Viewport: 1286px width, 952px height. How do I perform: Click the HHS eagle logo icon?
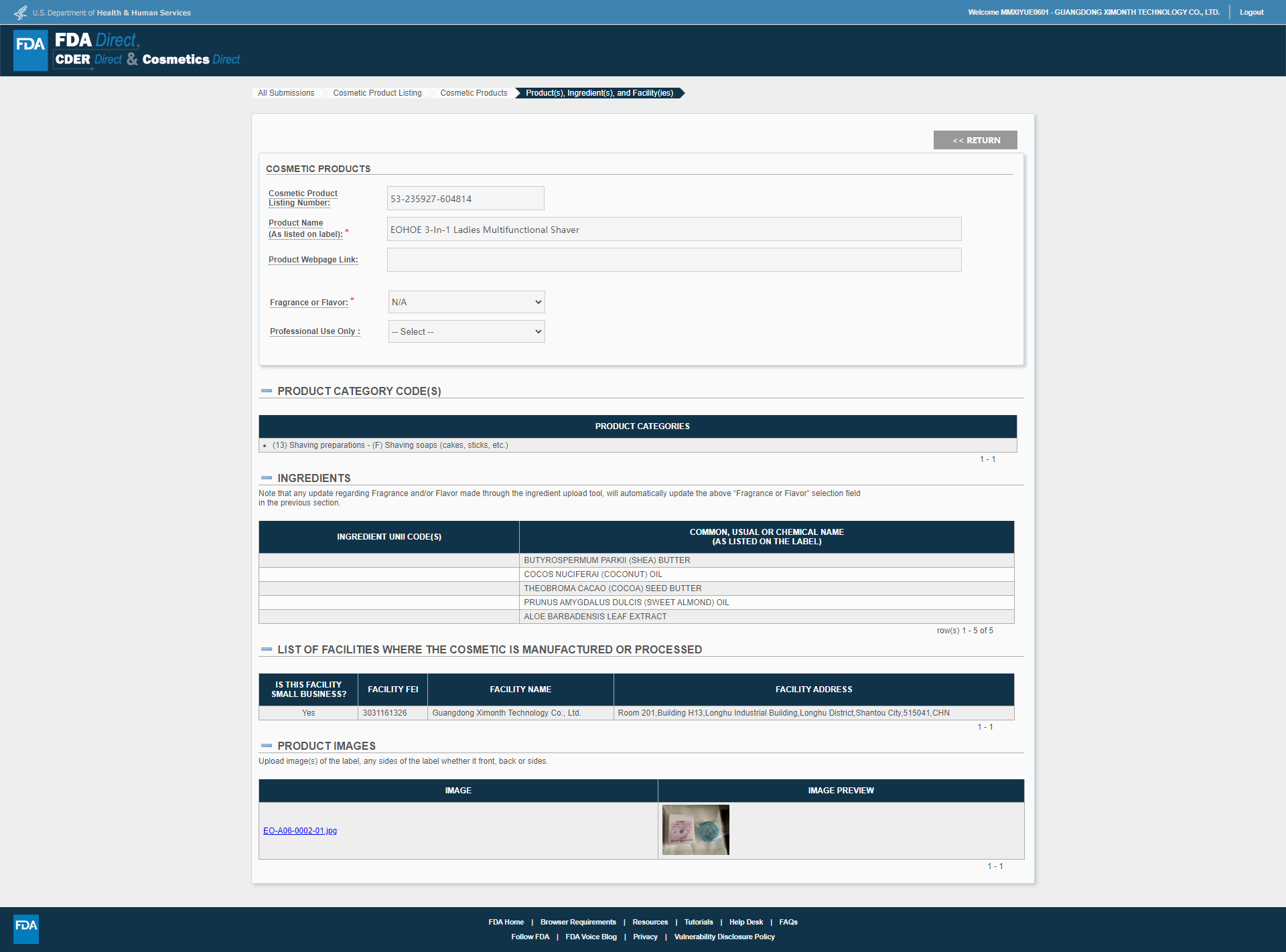pyautogui.click(x=21, y=12)
